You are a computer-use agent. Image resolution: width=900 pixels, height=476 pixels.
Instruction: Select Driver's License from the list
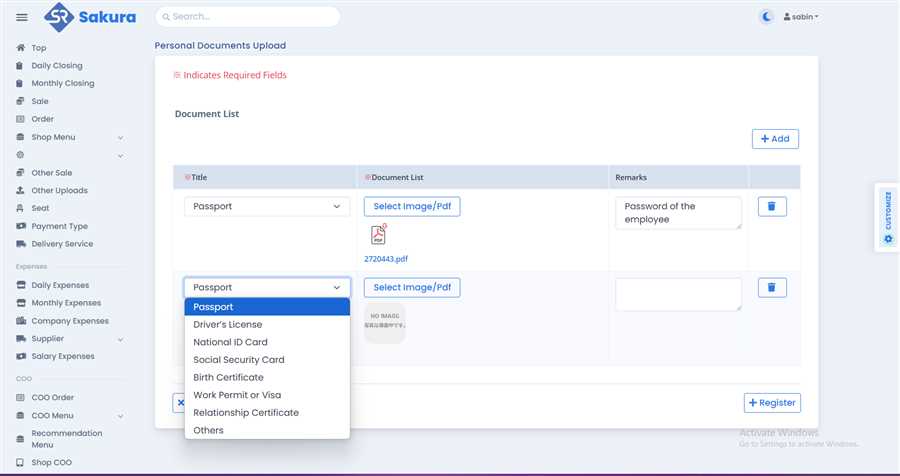pyautogui.click(x=228, y=324)
